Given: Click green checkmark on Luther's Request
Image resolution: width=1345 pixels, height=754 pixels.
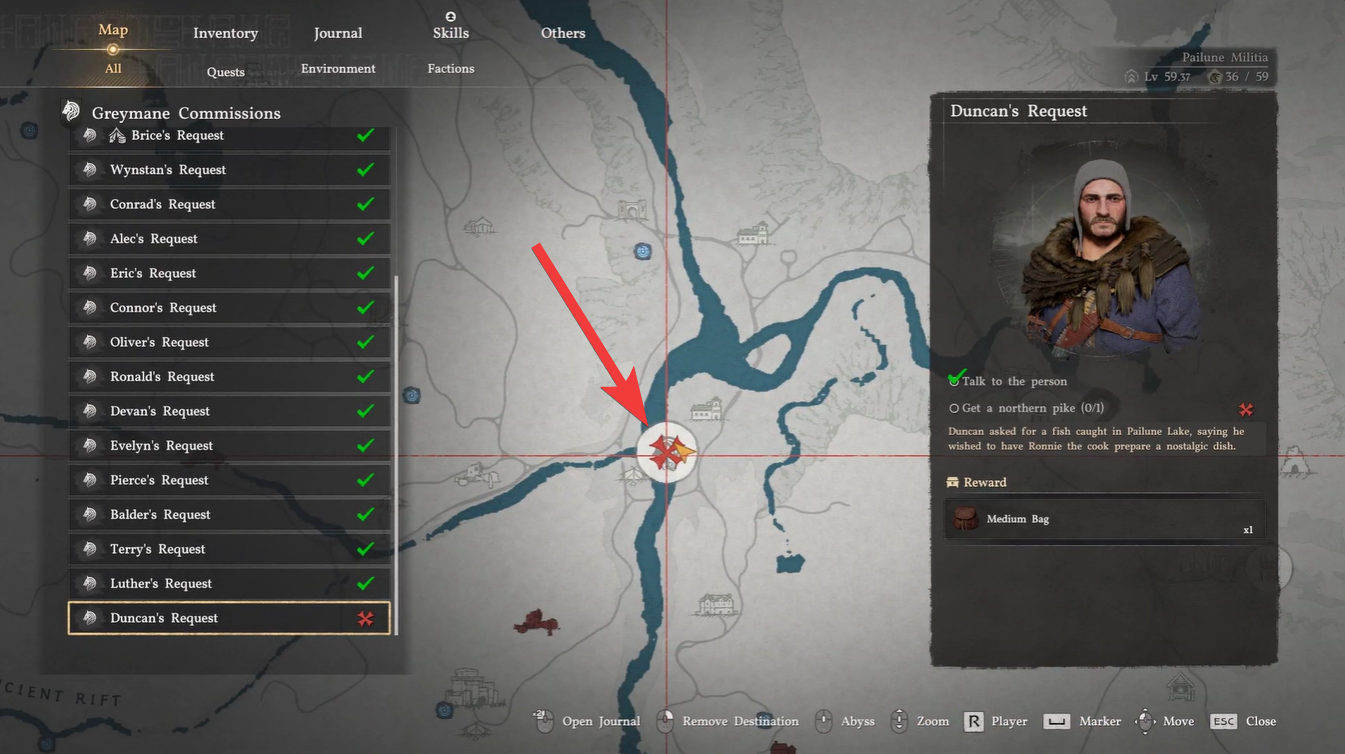Looking at the screenshot, I should tap(366, 583).
